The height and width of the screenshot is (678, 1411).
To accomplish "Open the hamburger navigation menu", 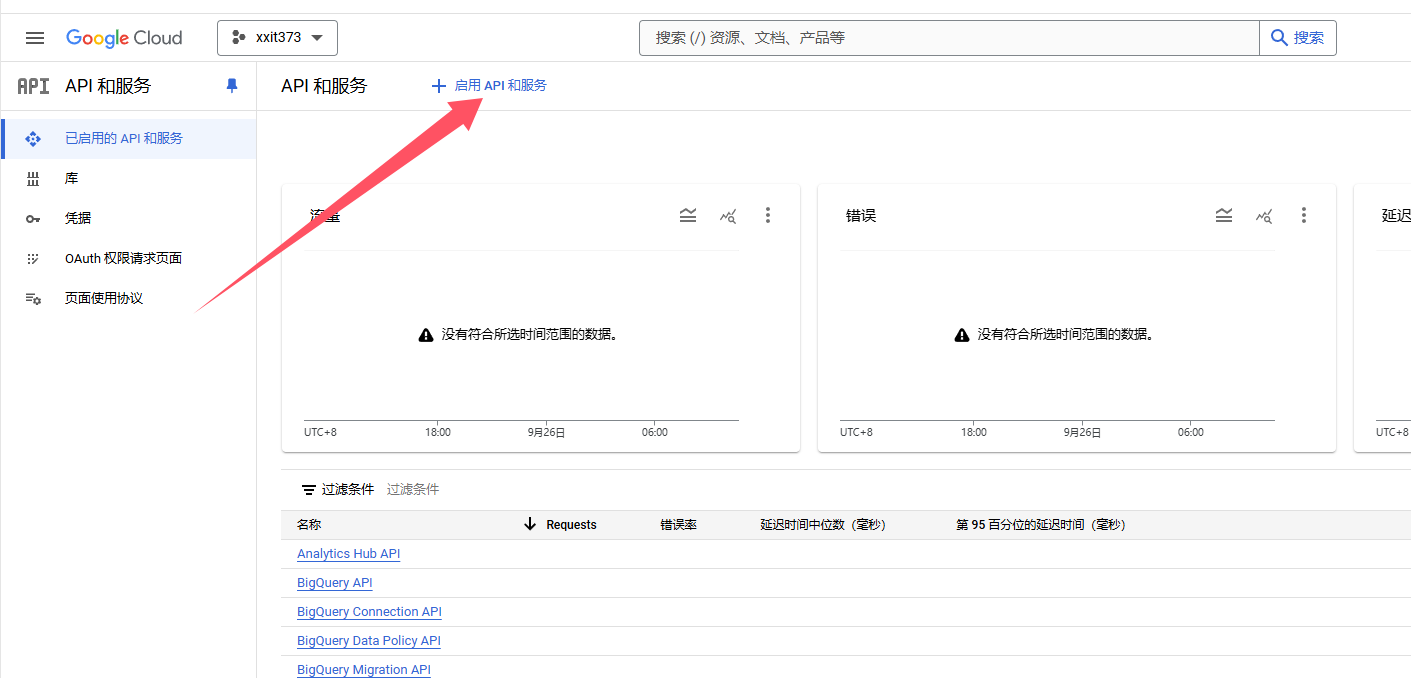I will pos(35,38).
